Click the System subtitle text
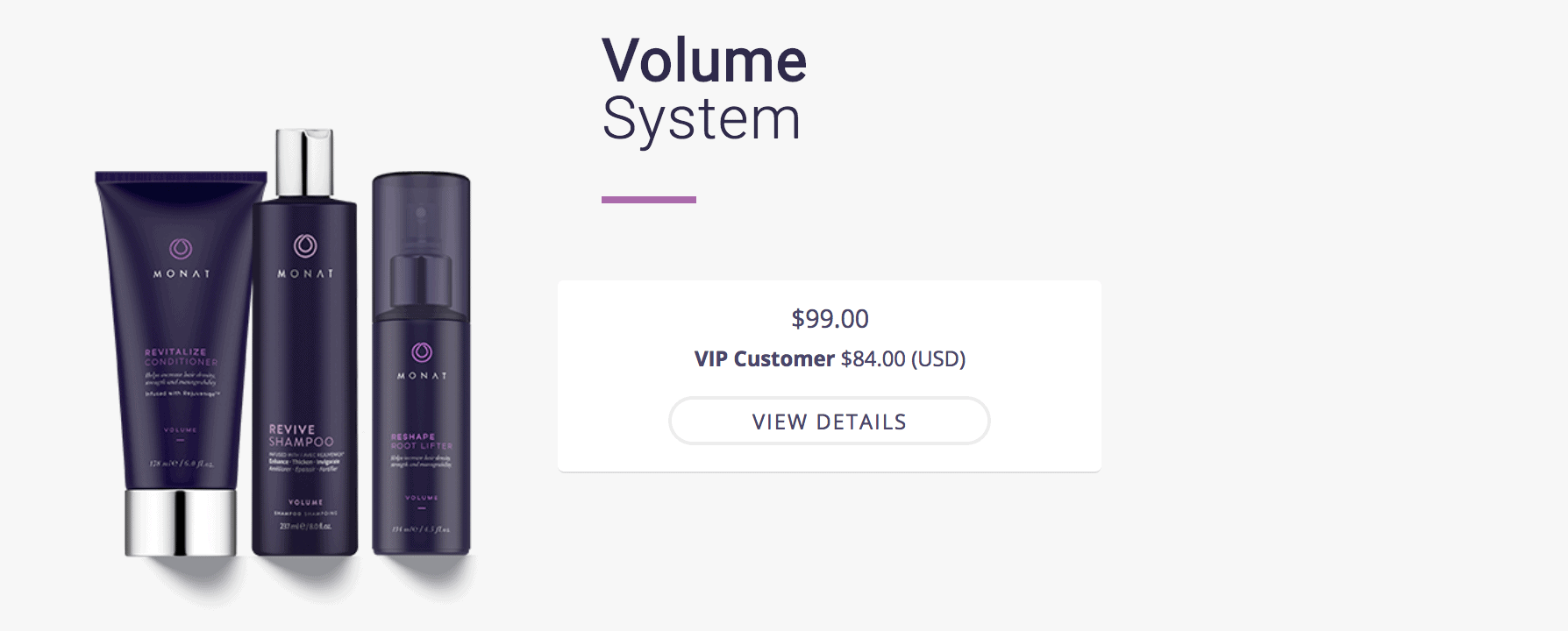 [x=701, y=119]
